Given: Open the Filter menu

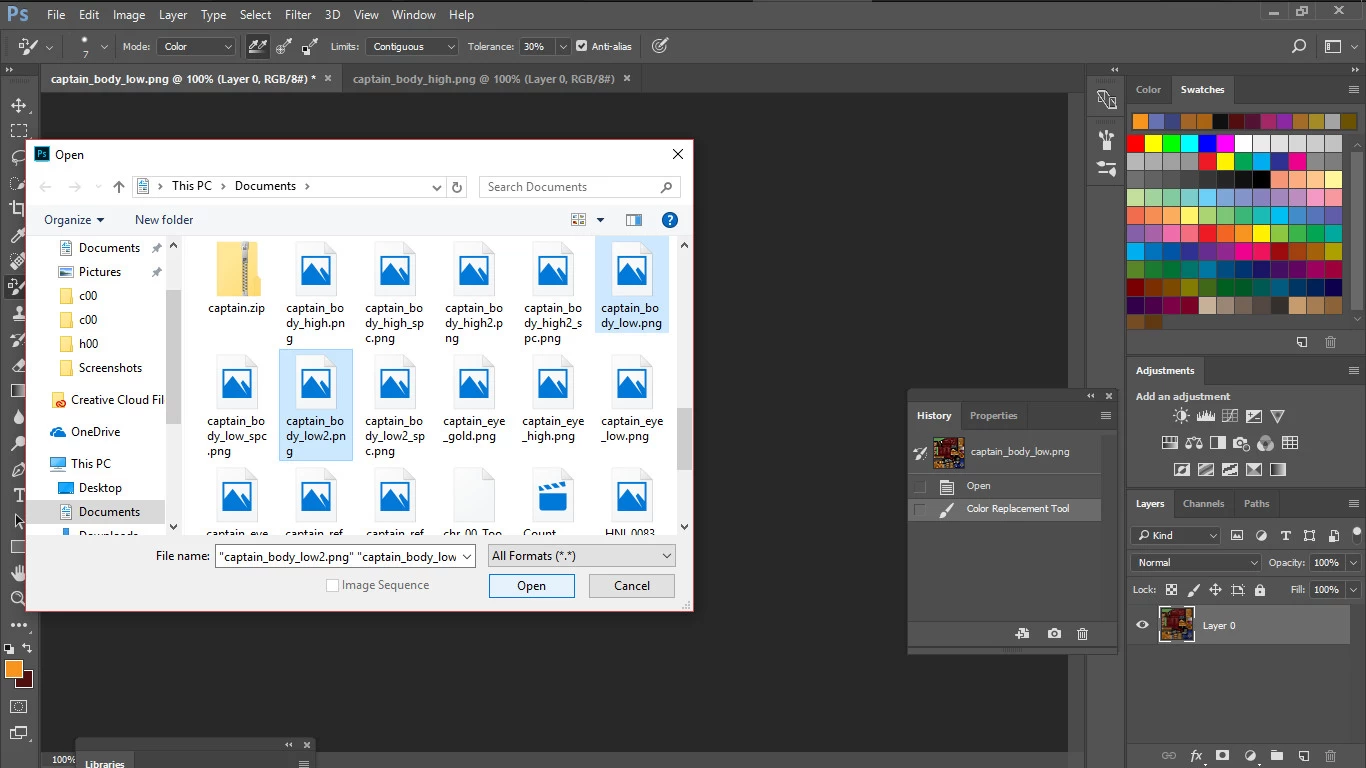Looking at the screenshot, I should pyautogui.click(x=298, y=15).
